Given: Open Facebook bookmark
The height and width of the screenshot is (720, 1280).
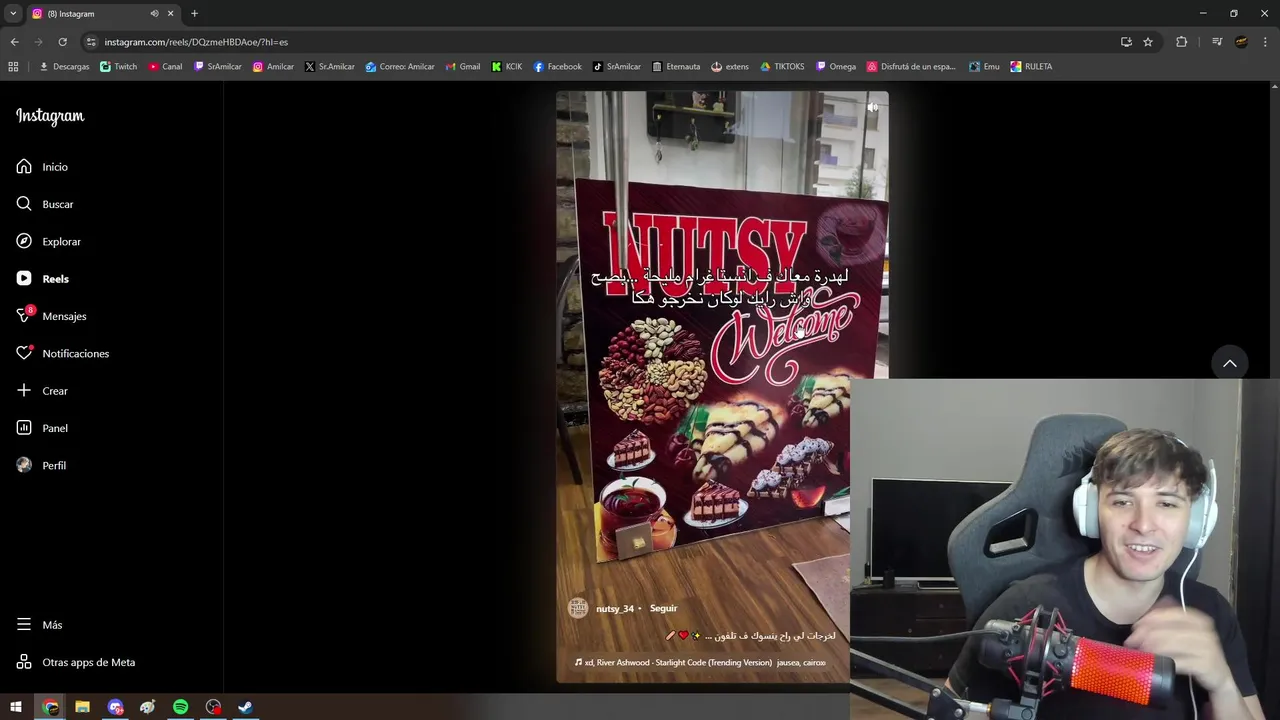Looking at the screenshot, I should click(x=557, y=66).
